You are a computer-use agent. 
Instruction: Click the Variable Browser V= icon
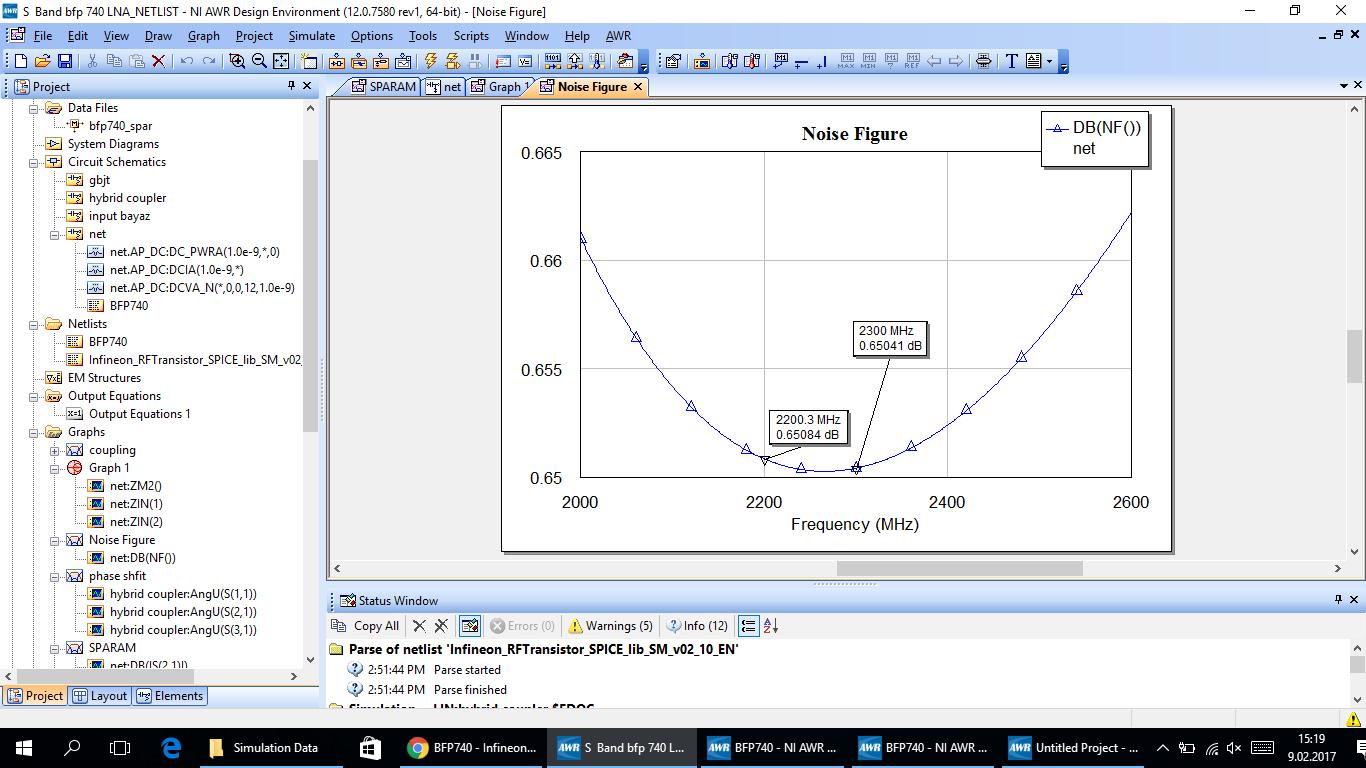[524, 61]
